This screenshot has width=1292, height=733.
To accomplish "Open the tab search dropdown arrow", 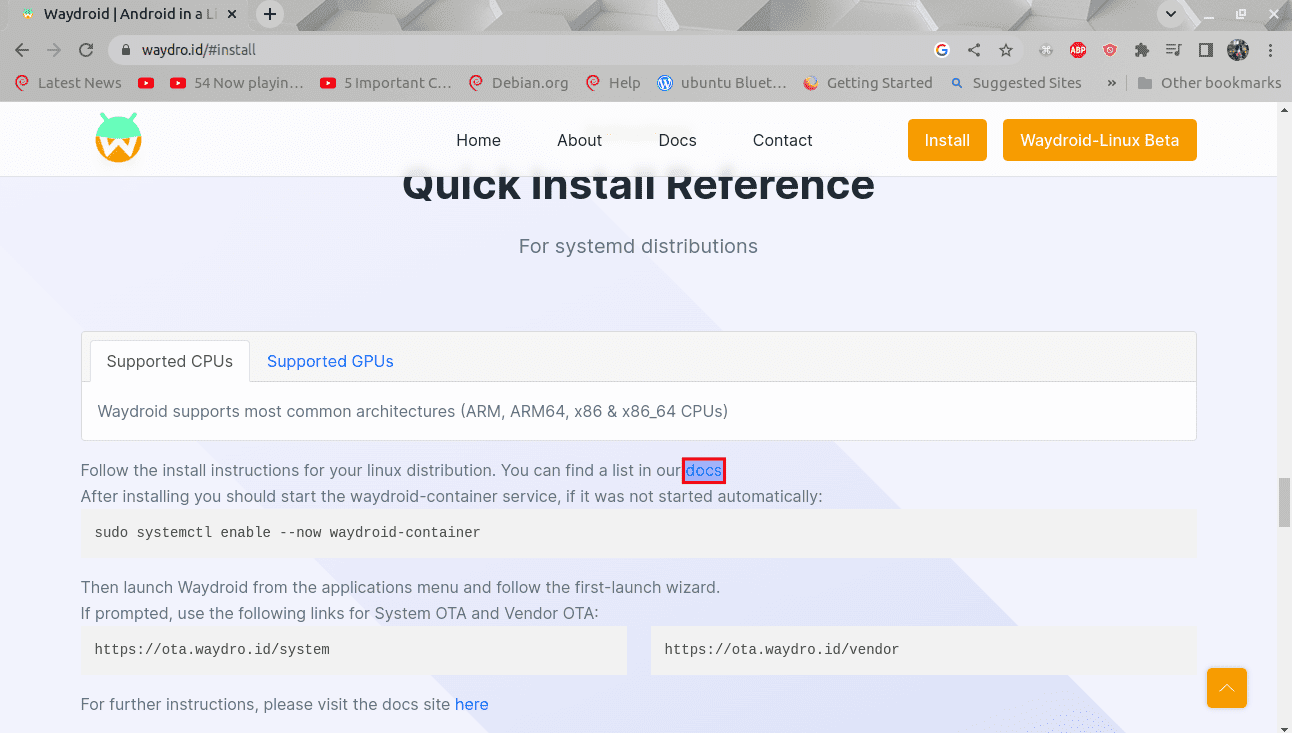I will 1169,15.
